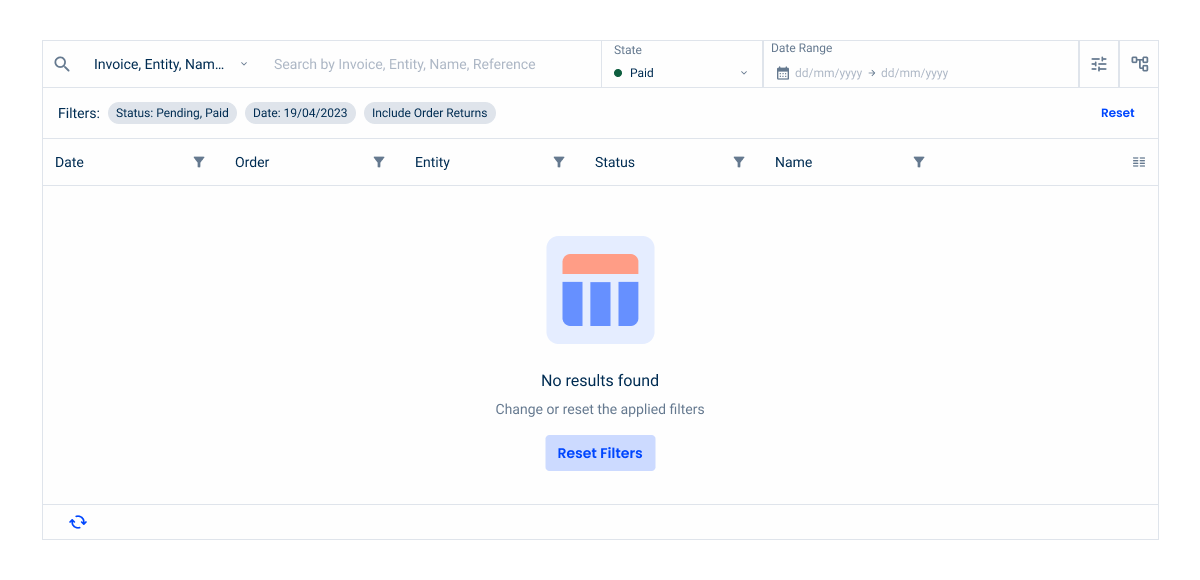Select the Status: Pending, Paid filter chip
Viewport: 1200px width, 580px height.
[x=172, y=113]
